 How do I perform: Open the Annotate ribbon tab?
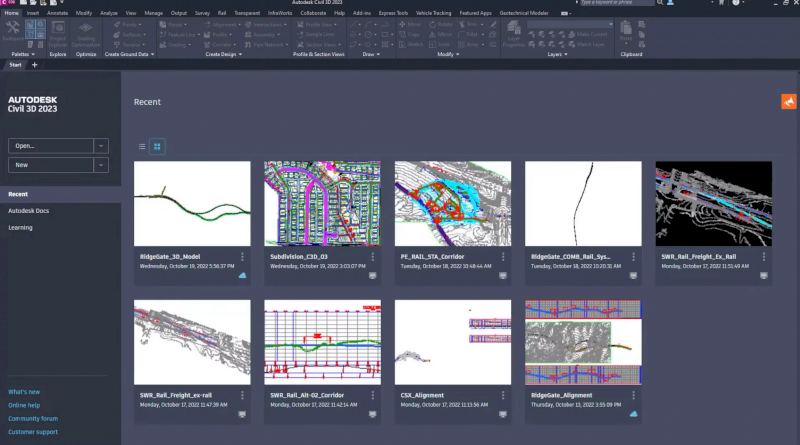point(57,14)
